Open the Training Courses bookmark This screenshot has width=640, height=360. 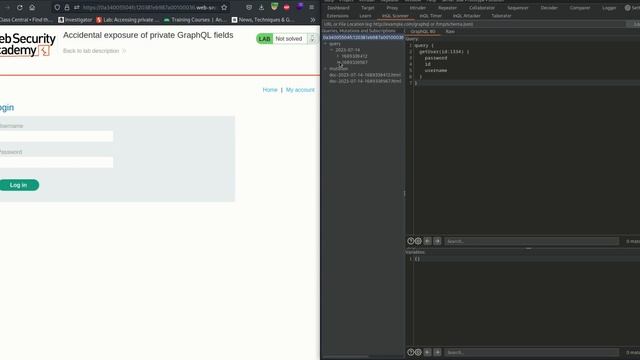click(195, 20)
